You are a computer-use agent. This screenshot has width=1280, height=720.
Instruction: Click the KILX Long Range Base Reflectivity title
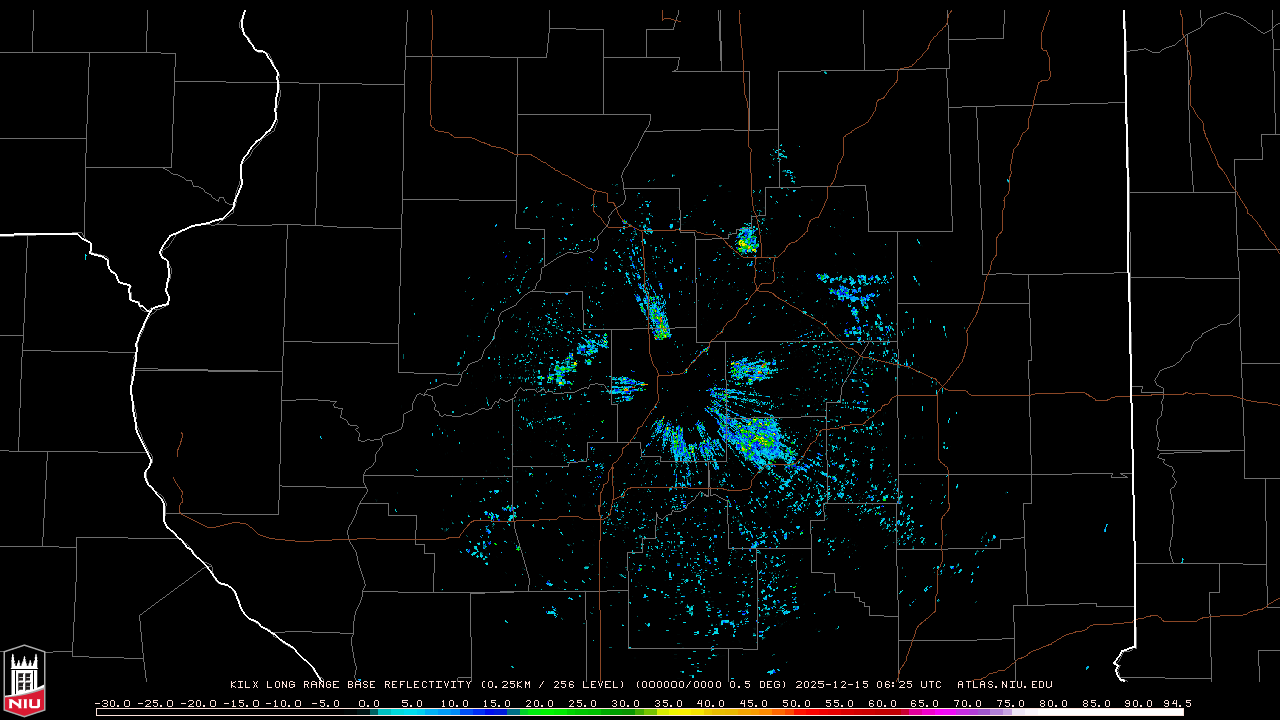click(350, 685)
